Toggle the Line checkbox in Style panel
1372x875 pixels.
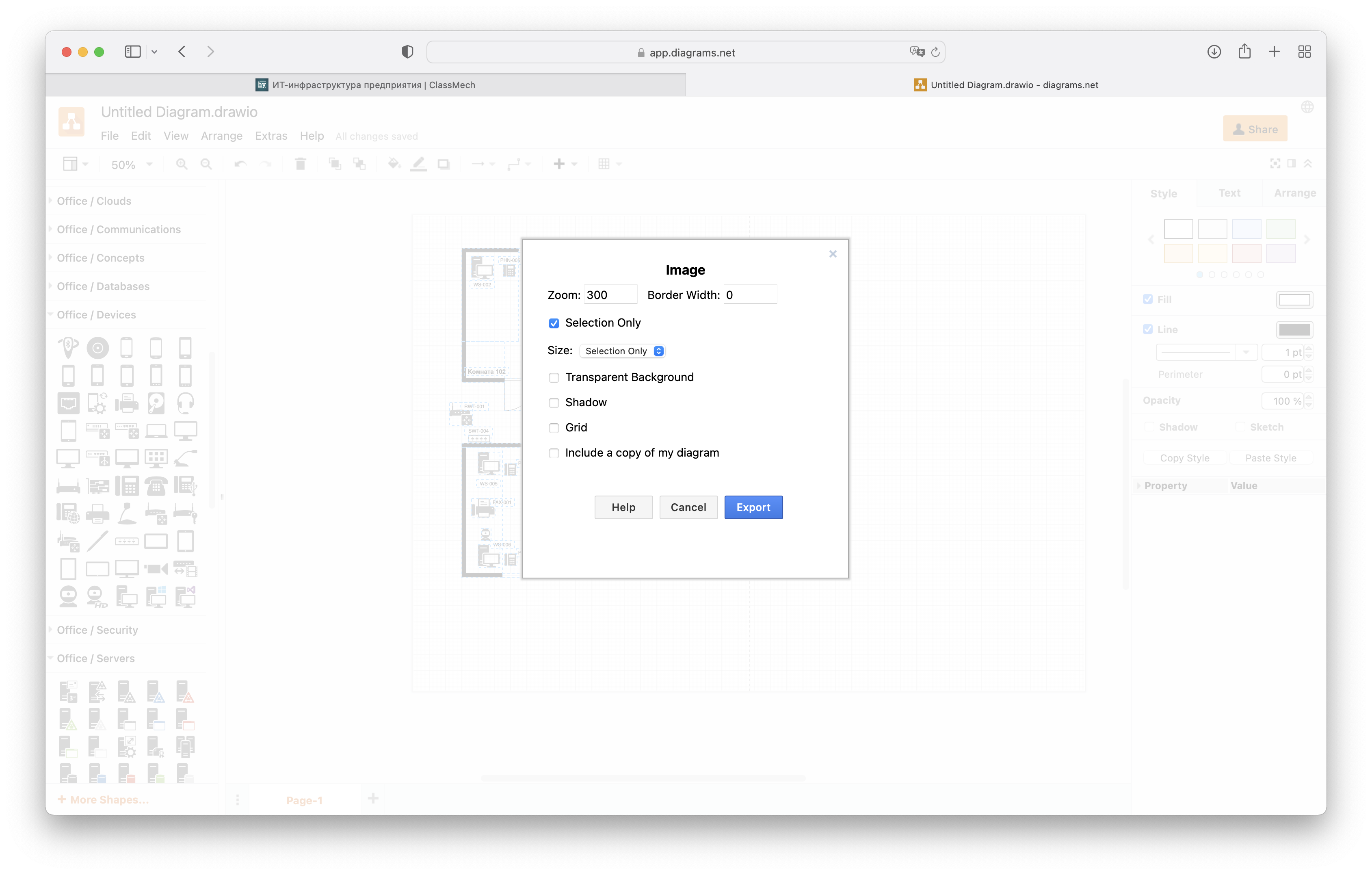coord(1148,329)
